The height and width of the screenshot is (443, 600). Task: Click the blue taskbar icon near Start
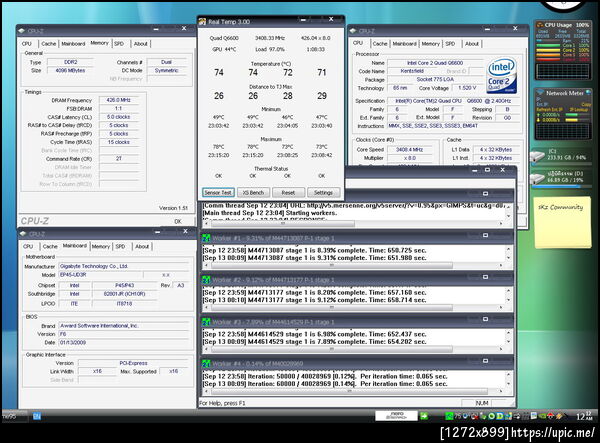pos(37,416)
